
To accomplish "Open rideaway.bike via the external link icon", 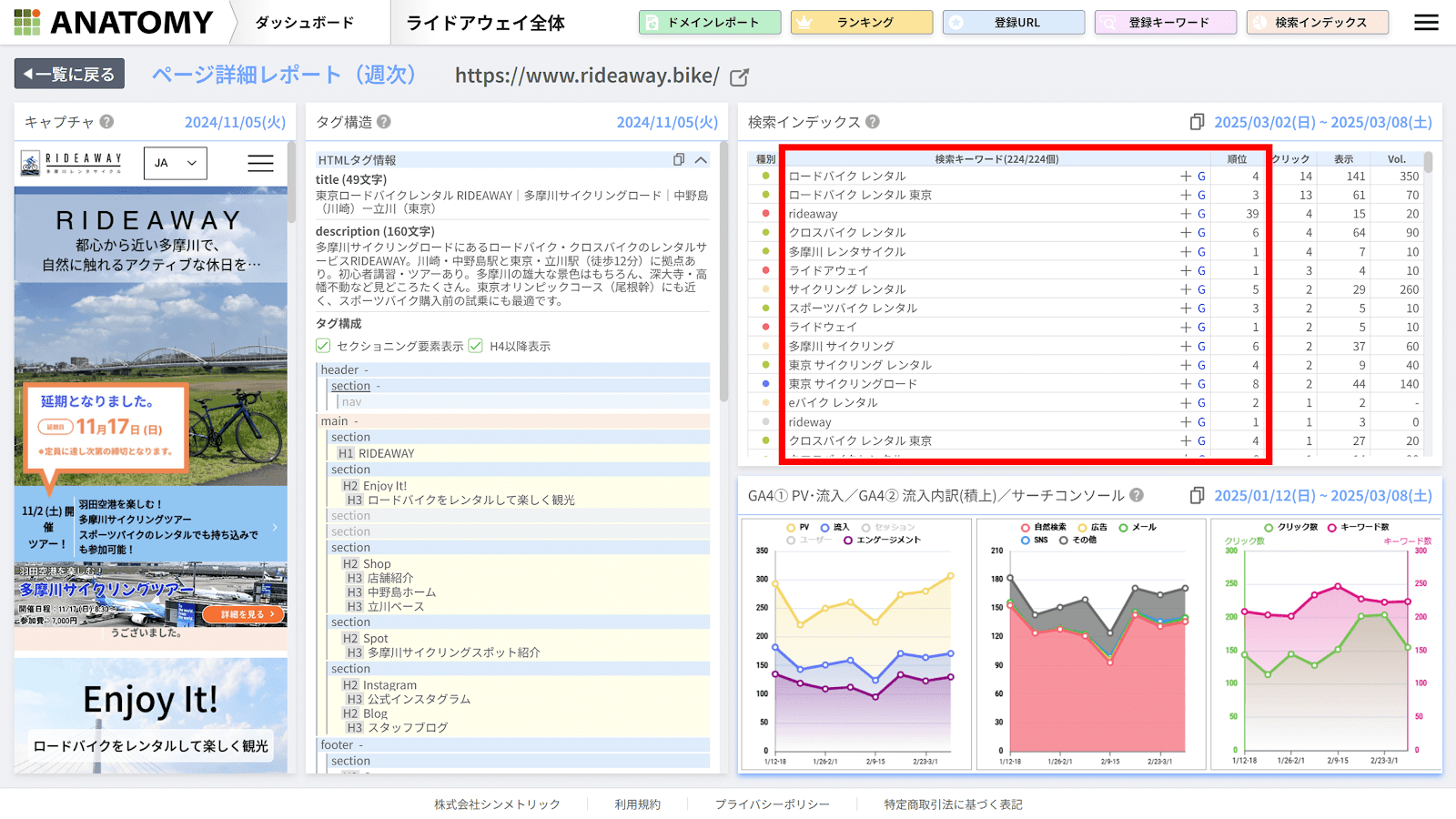I will 739,77.
